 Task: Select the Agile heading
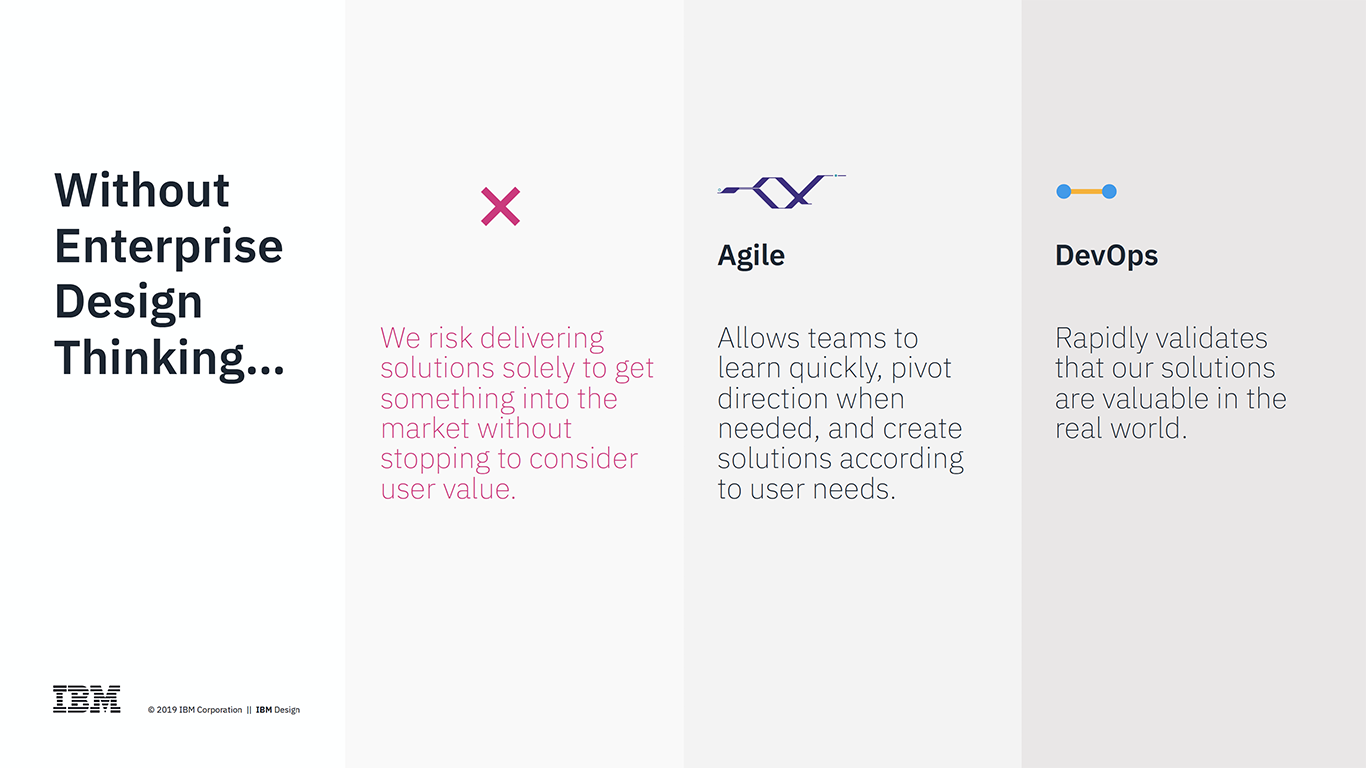pos(751,256)
